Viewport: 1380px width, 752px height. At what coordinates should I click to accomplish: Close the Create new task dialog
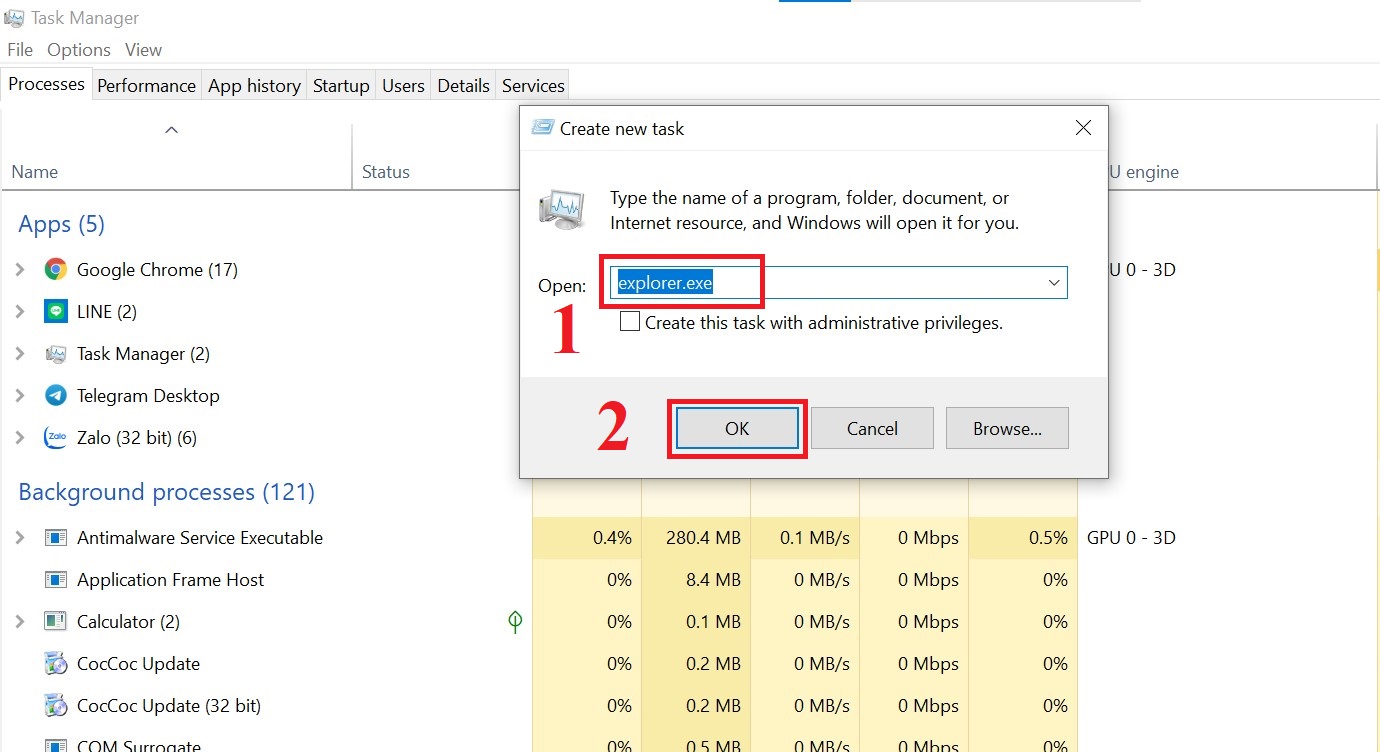point(1083,128)
